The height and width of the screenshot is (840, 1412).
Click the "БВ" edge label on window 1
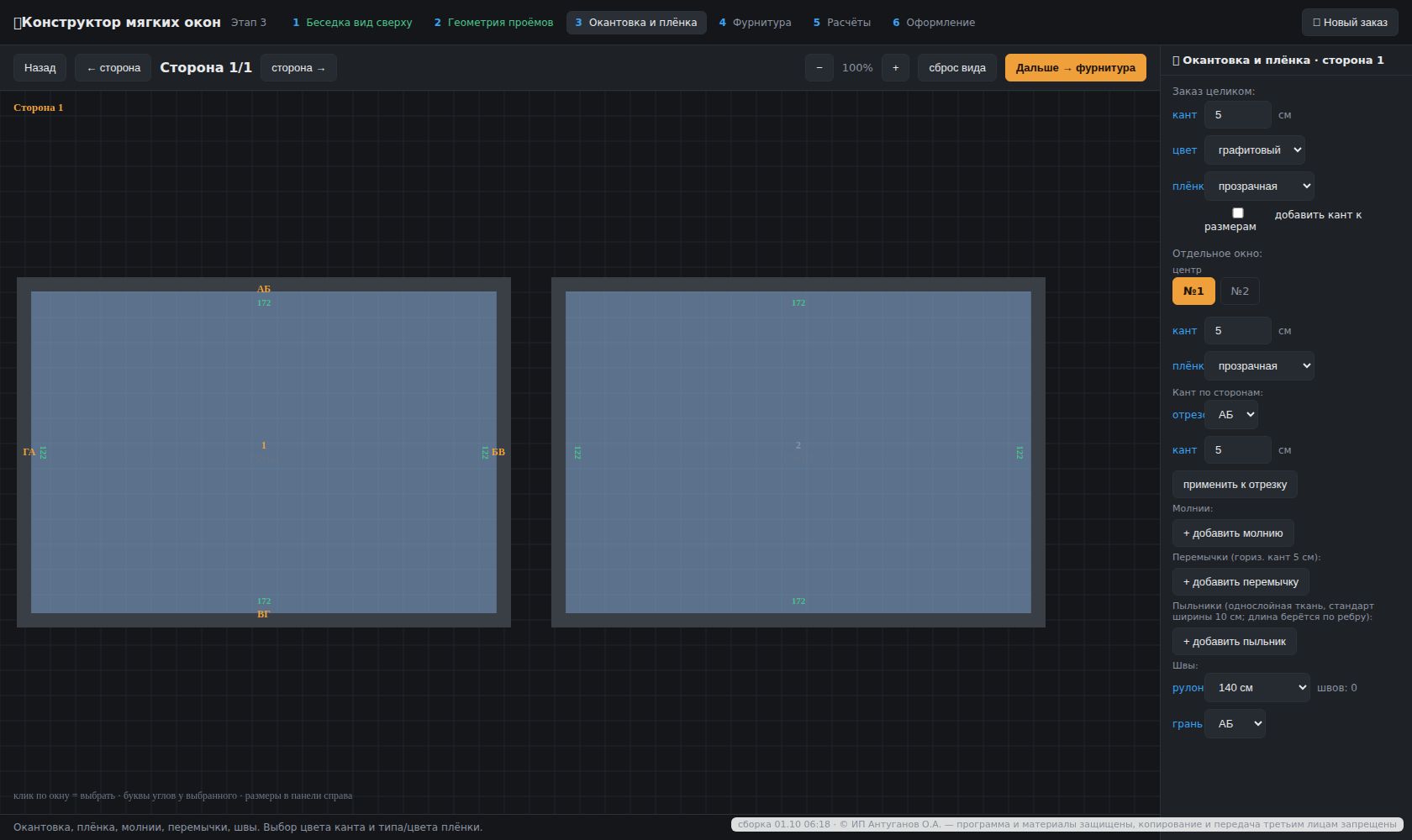coord(498,453)
